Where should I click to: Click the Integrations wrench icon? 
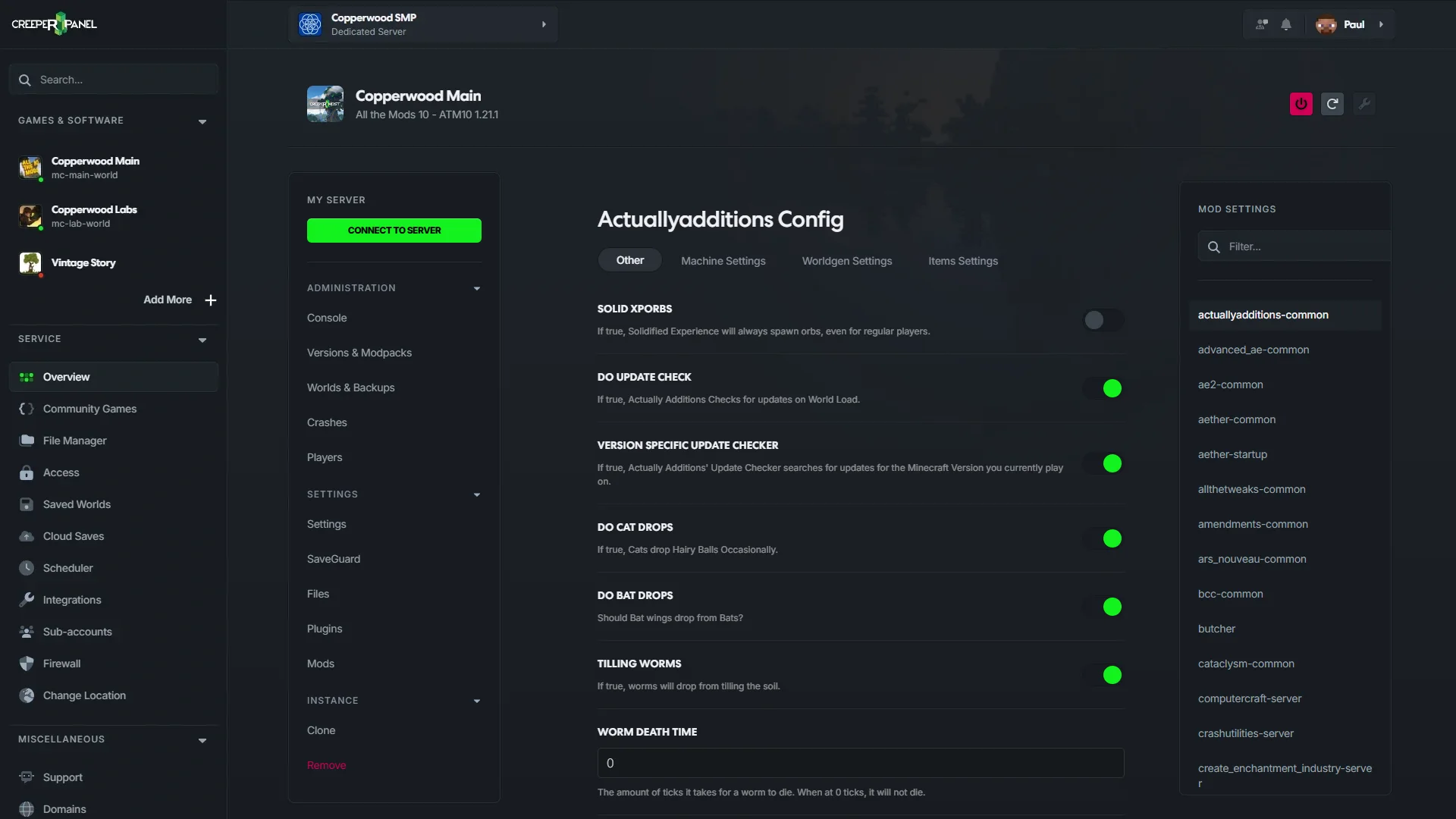coord(27,600)
